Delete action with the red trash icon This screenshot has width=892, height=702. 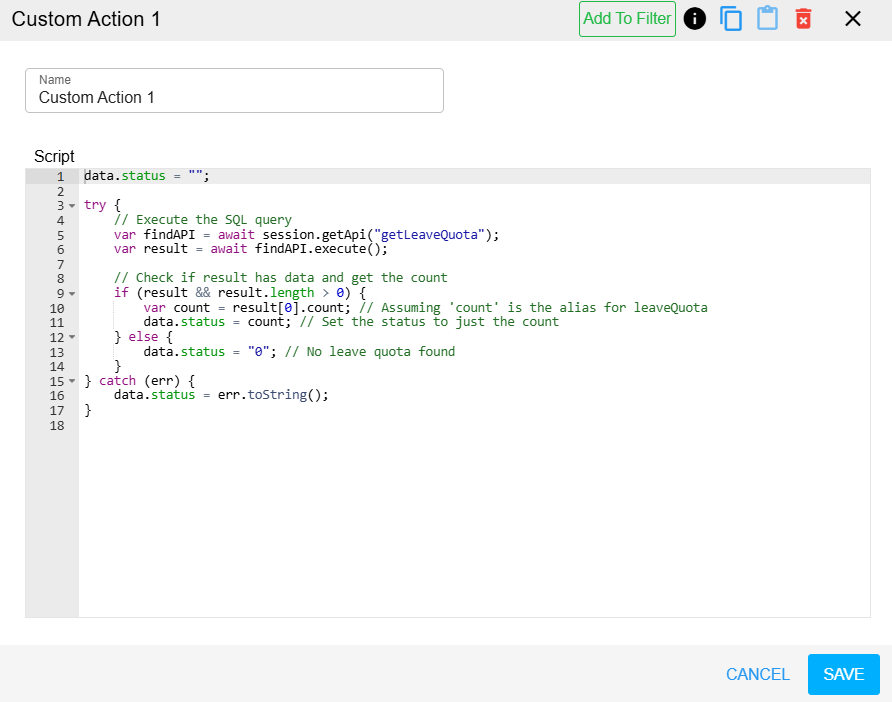[x=803, y=19]
